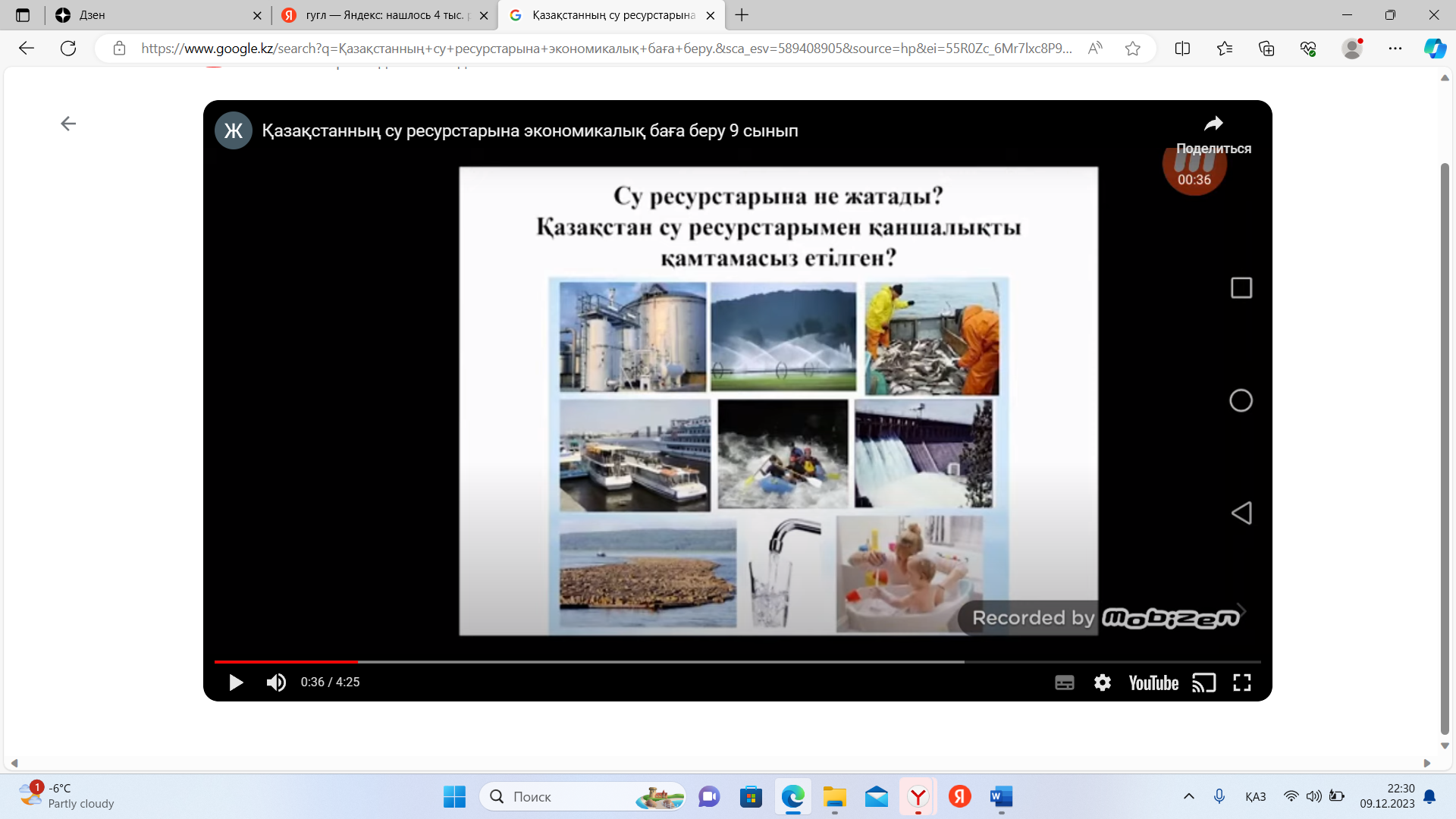Viewport: 1456px width, 819px height.
Task: Switch to гугл Яндекс tab
Action: point(379,15)
